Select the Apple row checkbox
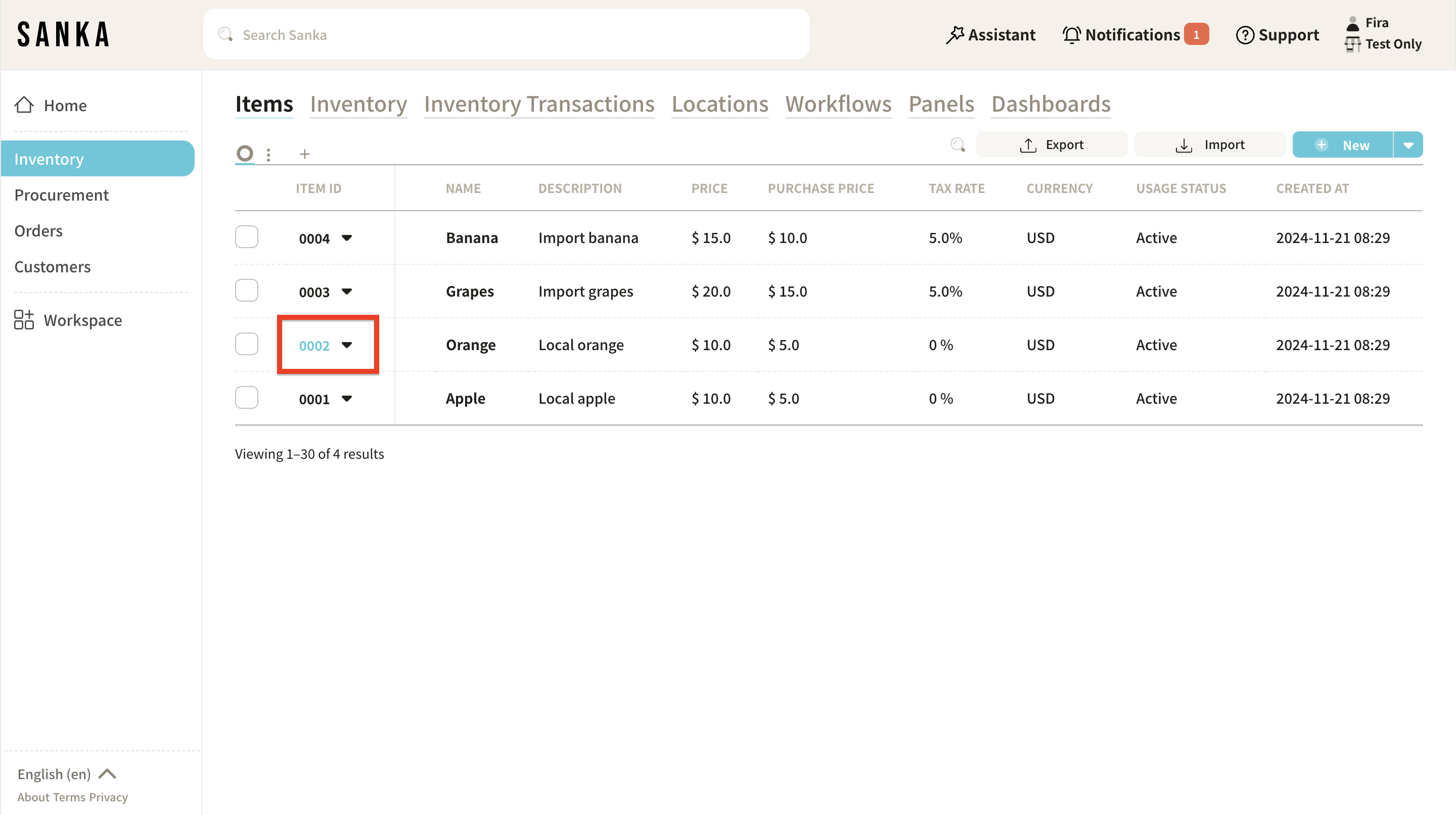The height and width of the screenshot is (815, 1456). [246, 398]
